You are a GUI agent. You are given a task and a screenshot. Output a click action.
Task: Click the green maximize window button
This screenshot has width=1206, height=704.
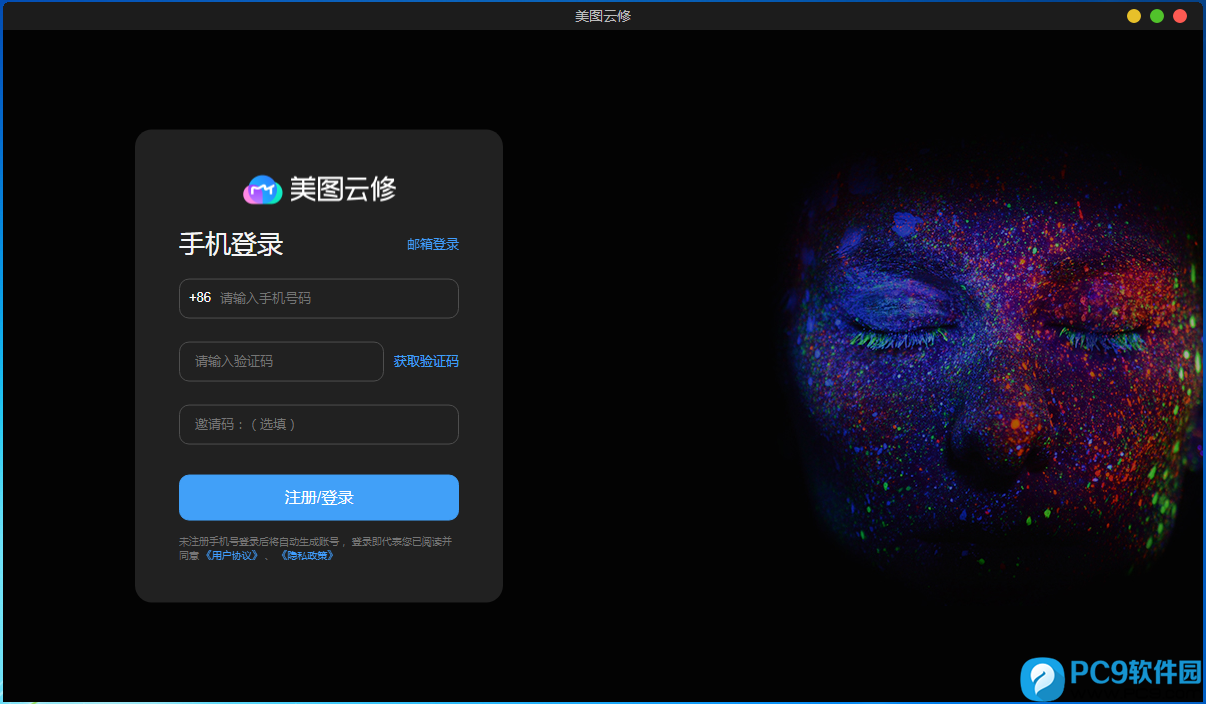(x=1157, y=16)
